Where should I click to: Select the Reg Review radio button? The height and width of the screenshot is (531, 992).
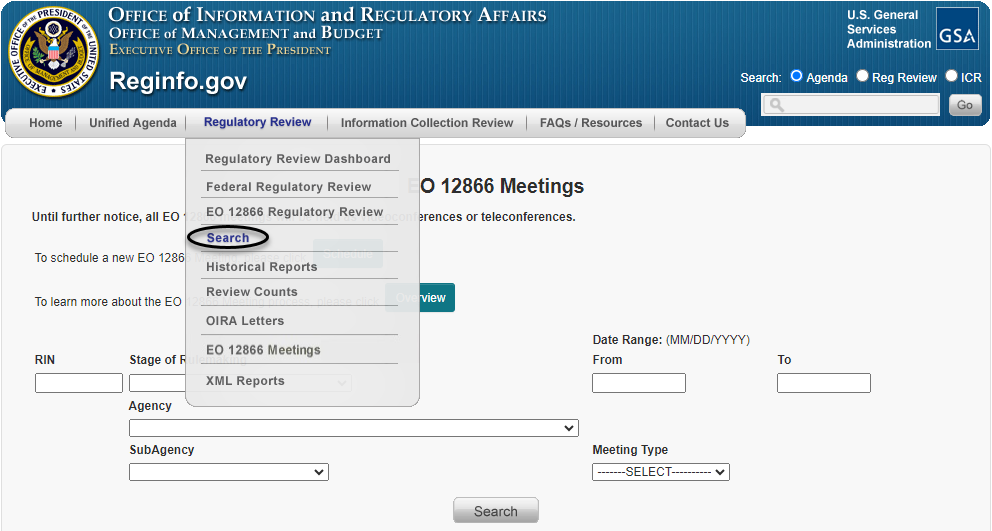coord(862,76)
